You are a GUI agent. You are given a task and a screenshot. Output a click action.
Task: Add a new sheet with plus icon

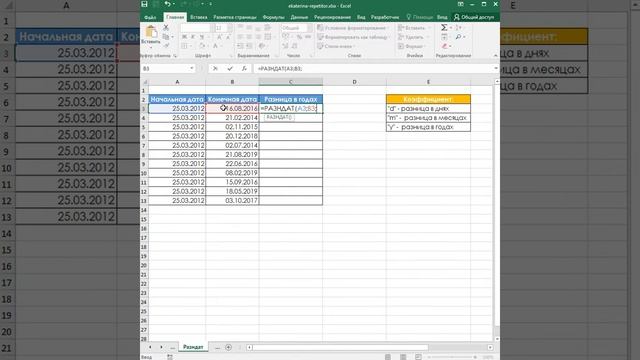pos(229,347)
